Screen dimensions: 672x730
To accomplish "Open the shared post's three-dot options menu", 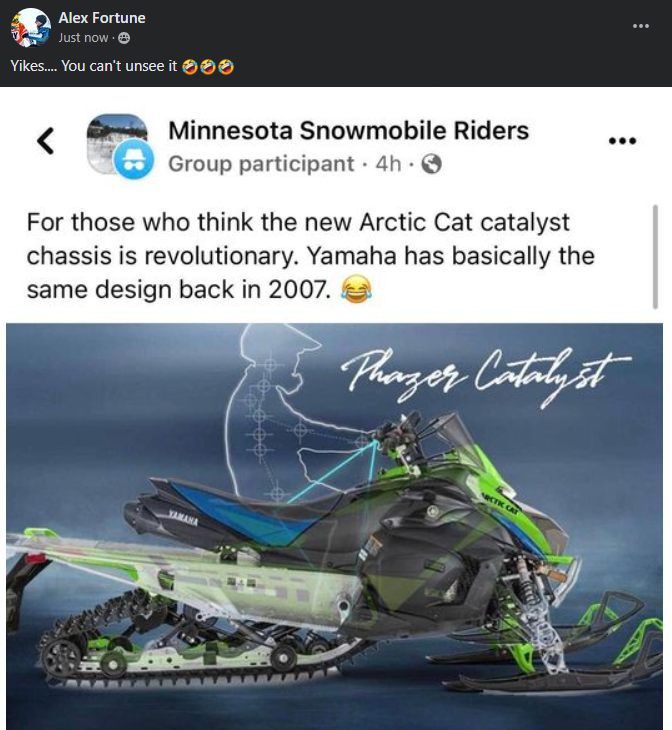I will click(623, 140).
